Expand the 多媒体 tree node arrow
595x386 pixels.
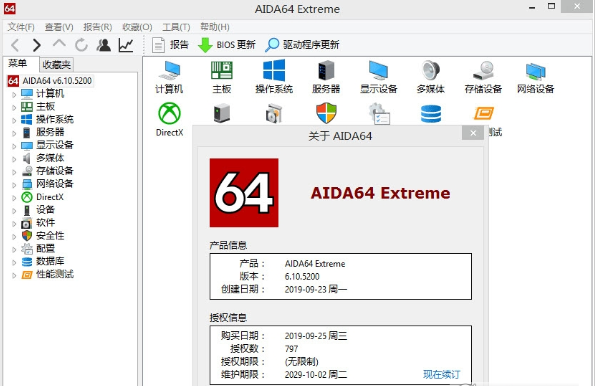pos(14,159)
